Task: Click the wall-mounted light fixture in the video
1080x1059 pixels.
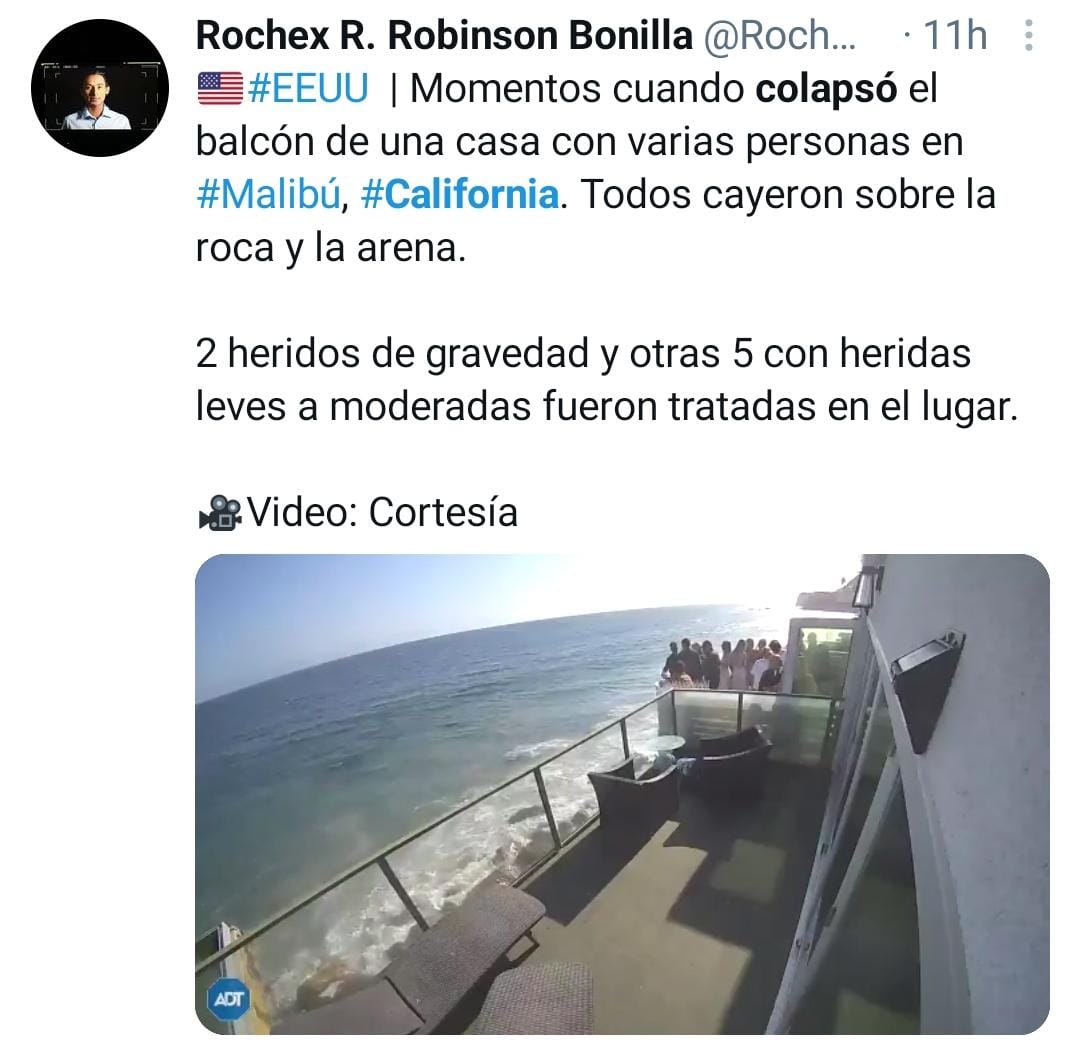Action: pos(926,689)
